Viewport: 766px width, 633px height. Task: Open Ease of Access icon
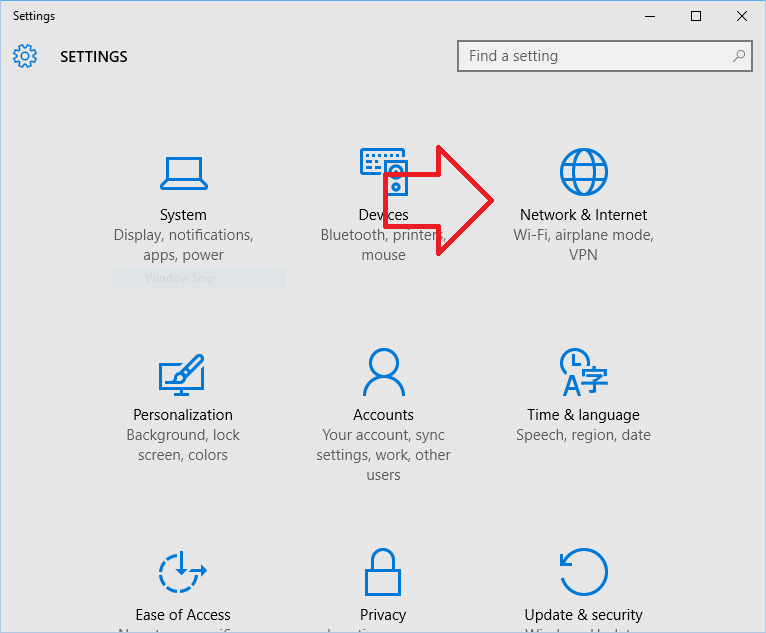pyautogui.click(x=183, y=572)
